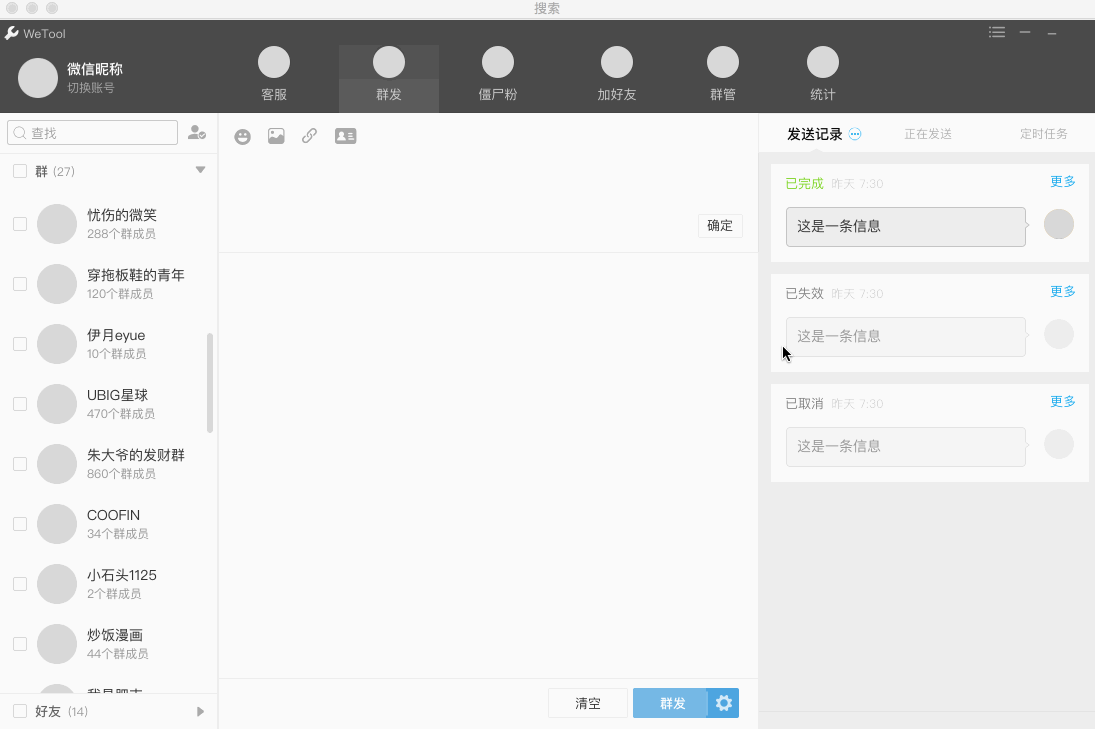Toggle the select-all 群 checkbox
1095x729 pixels.
20,171
